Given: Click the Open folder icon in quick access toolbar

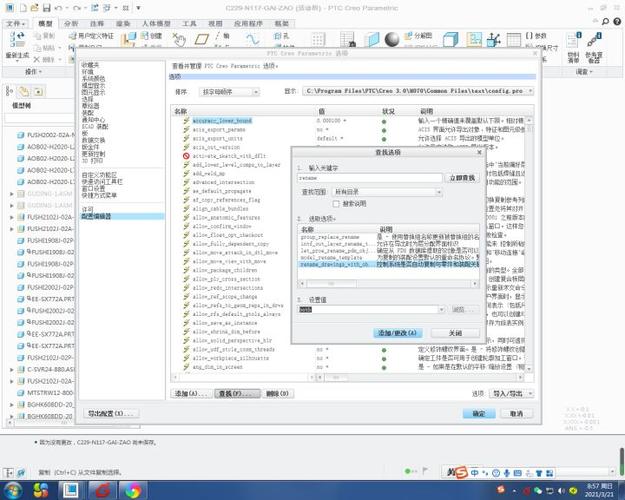Looking at the screenshot, I should (x=35, y=8).
